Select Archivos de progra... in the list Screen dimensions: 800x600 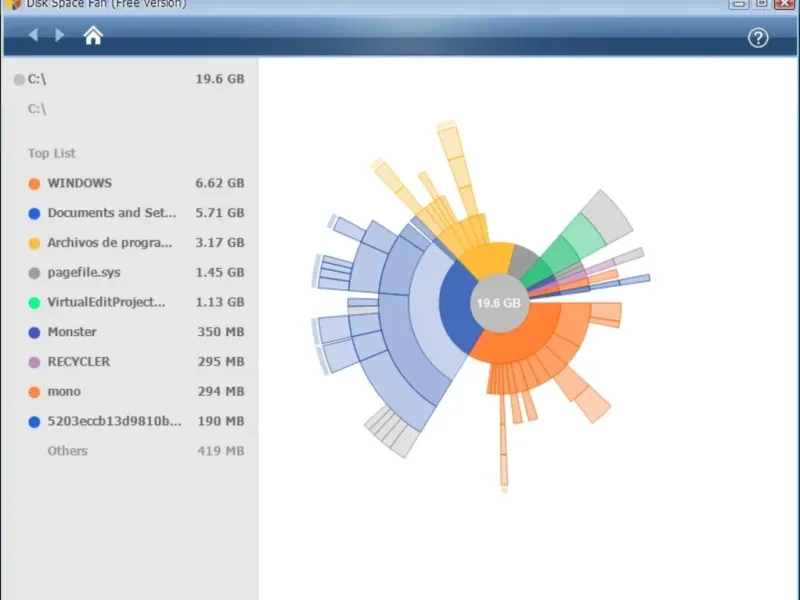coord(110,243)
